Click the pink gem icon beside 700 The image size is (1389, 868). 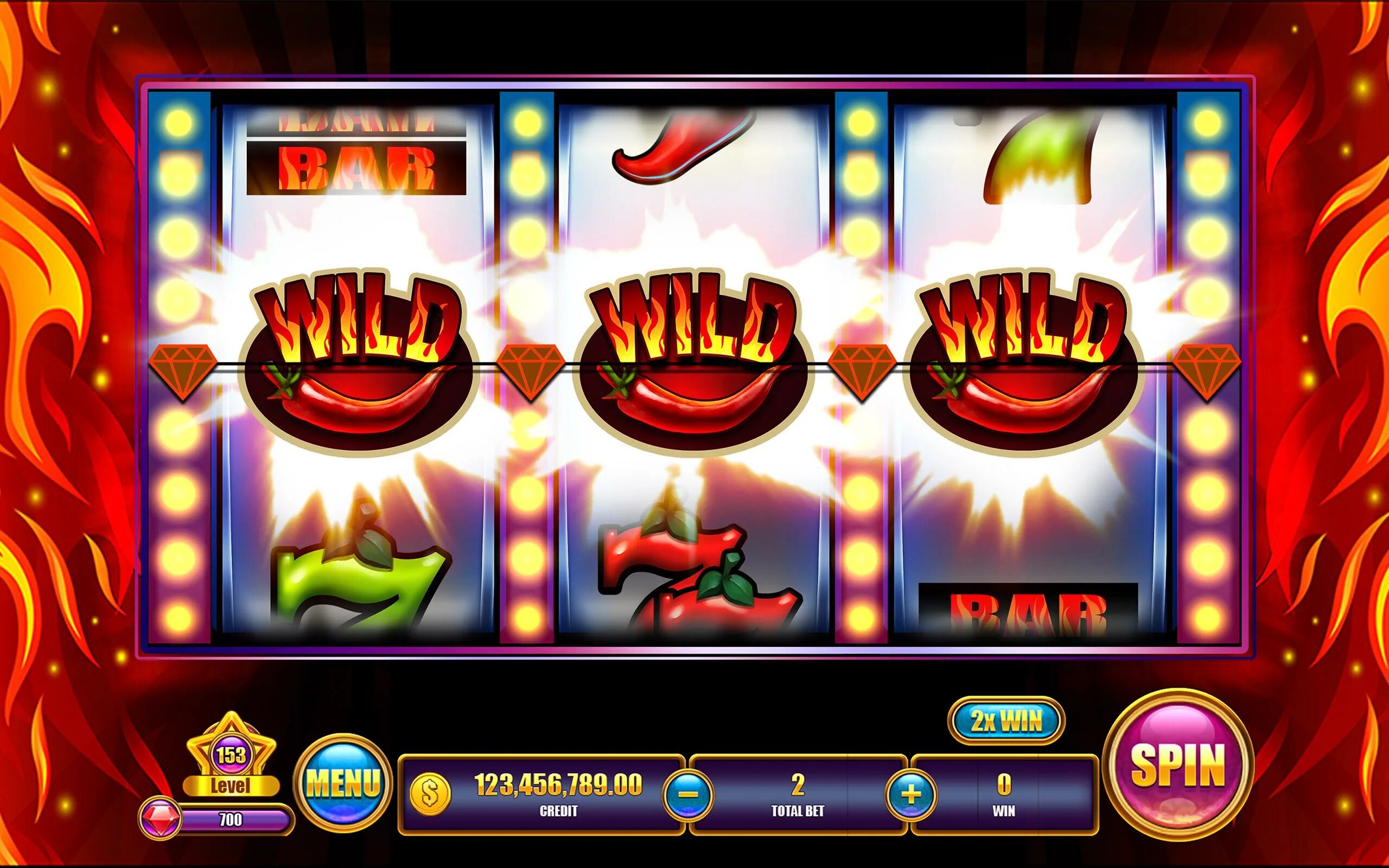click(x=160, y=818)
